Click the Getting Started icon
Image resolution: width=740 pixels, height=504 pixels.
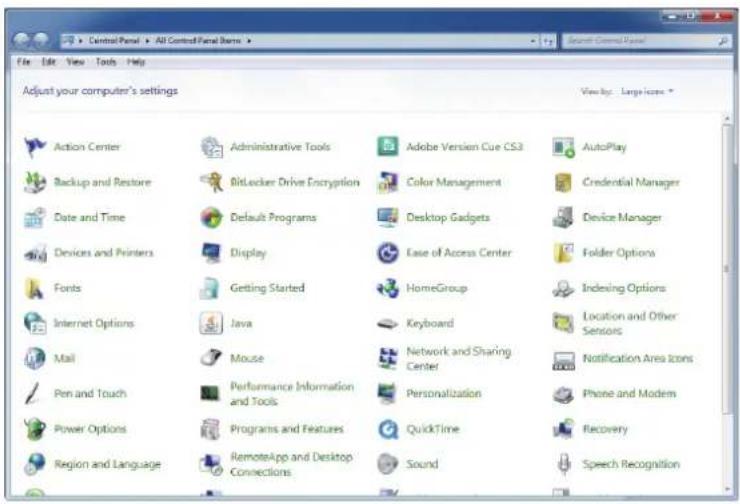click(210, 288)
